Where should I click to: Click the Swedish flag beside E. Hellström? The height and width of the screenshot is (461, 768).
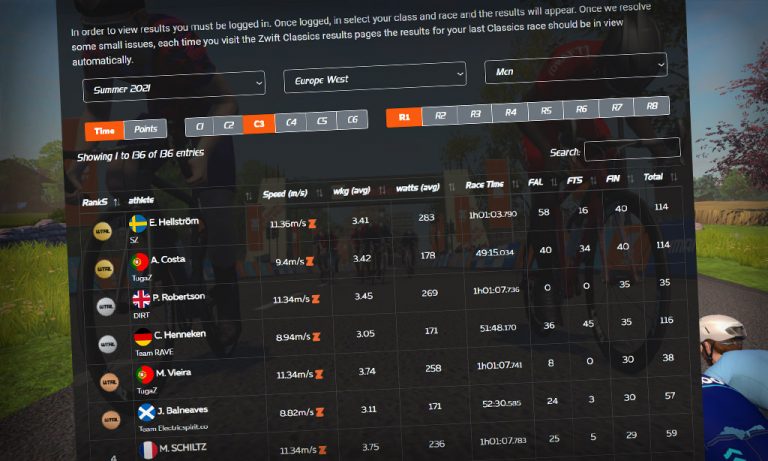tap(138, 224)
